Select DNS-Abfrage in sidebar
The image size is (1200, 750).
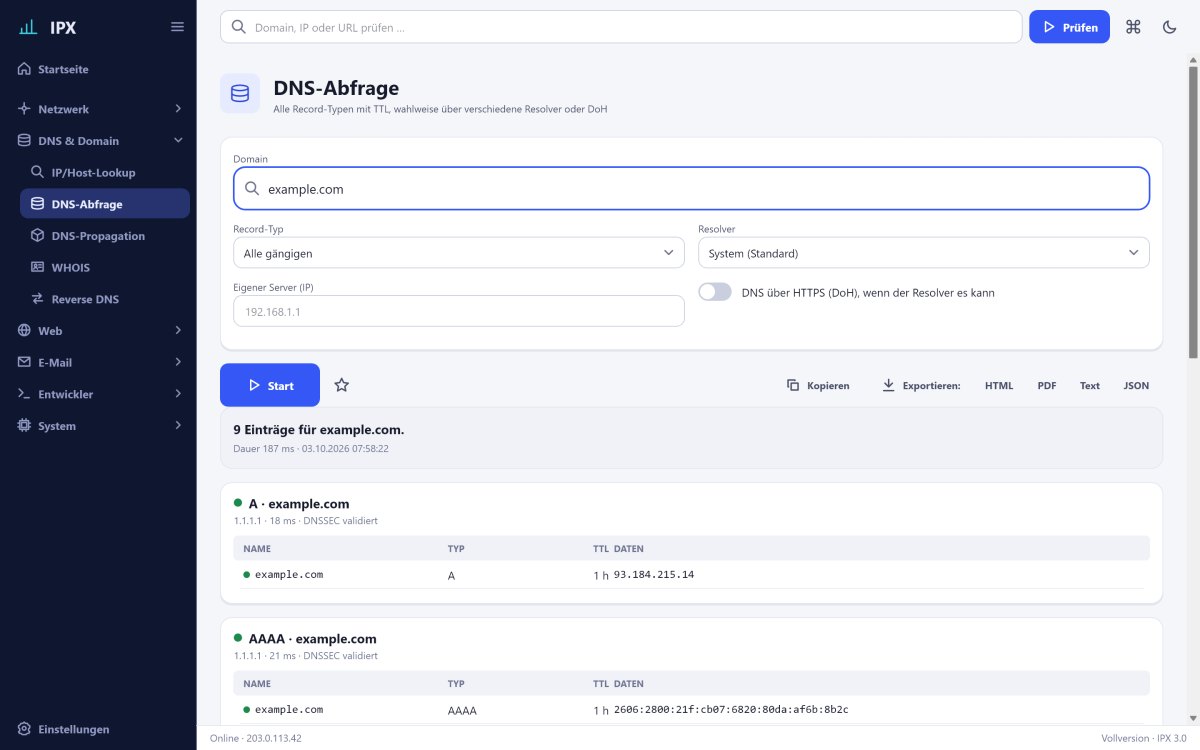(x=105, y=204)
